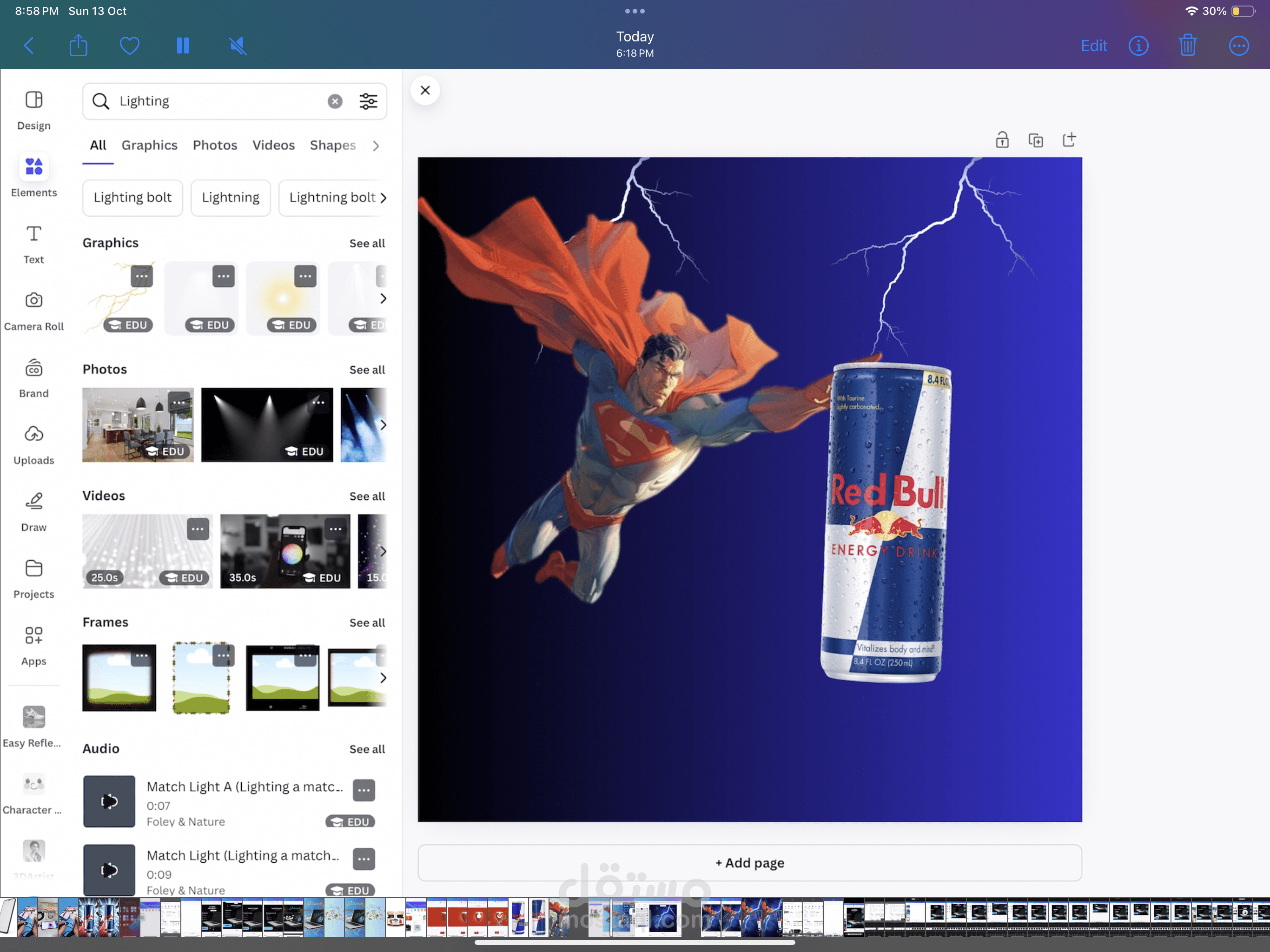The height and width of the screenshot is (952, 1270).
Task: Click the search filter sliders icon
Action: pyautogui.click(x=368, y=101)
